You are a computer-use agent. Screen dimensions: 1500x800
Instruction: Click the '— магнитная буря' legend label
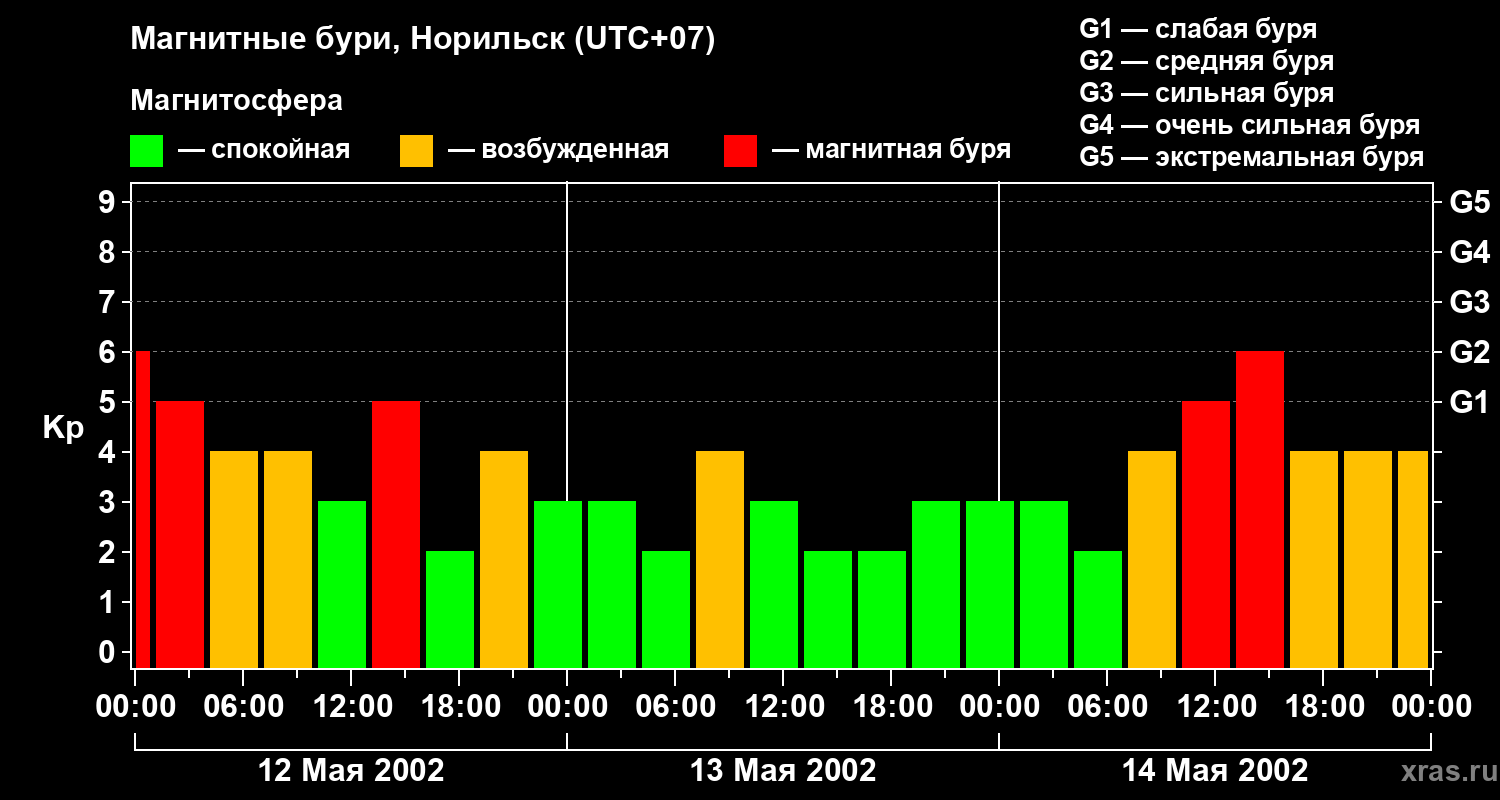click(892, 150)
